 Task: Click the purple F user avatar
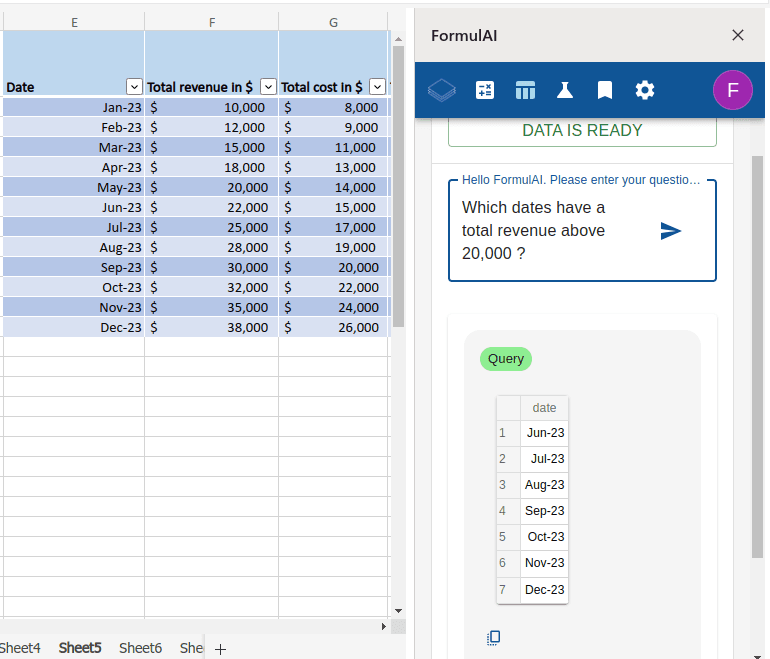(732, 90)
